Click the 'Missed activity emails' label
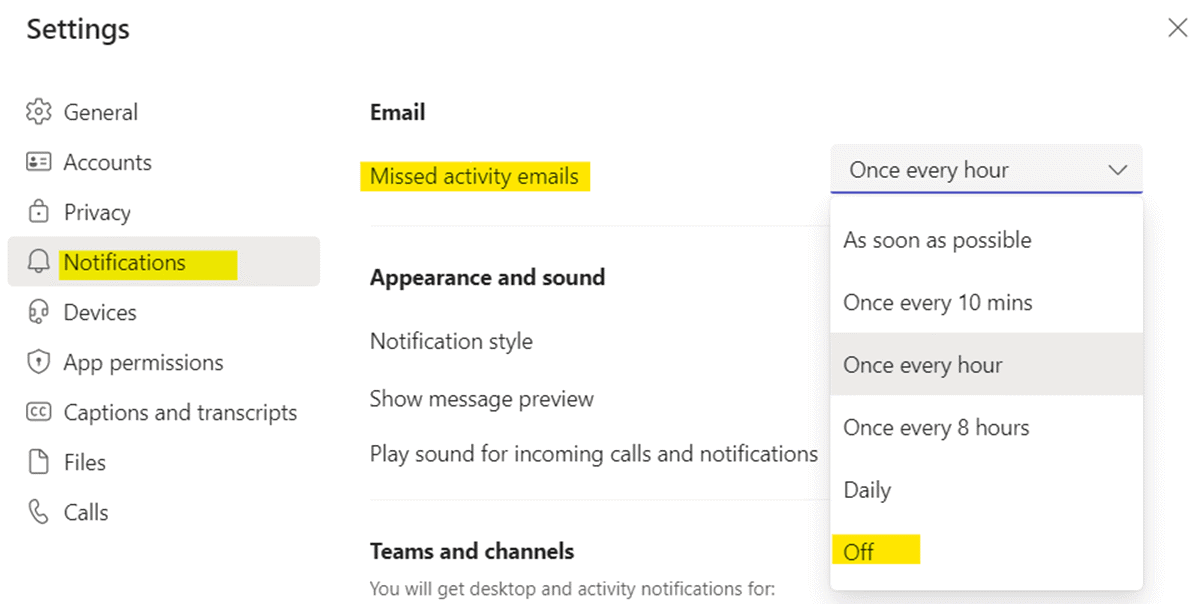 pyautogui.click(x=474, y=176)
